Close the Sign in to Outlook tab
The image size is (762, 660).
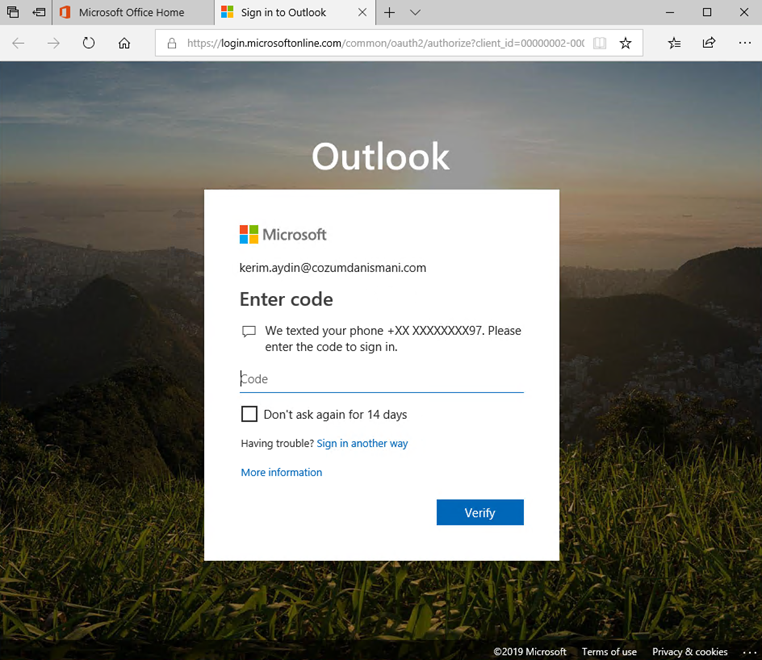(x=363, y=12)
